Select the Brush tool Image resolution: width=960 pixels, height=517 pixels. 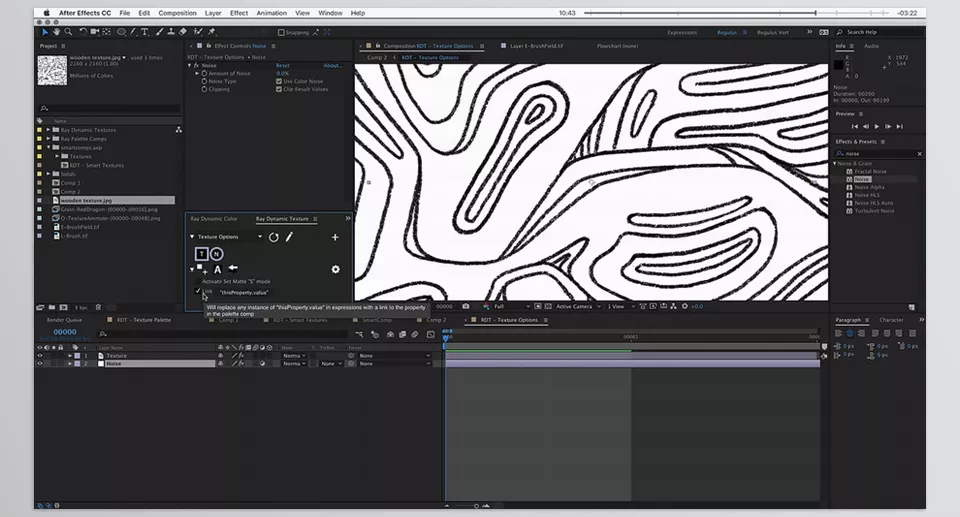pyautogui.click(x=159, y=32)
